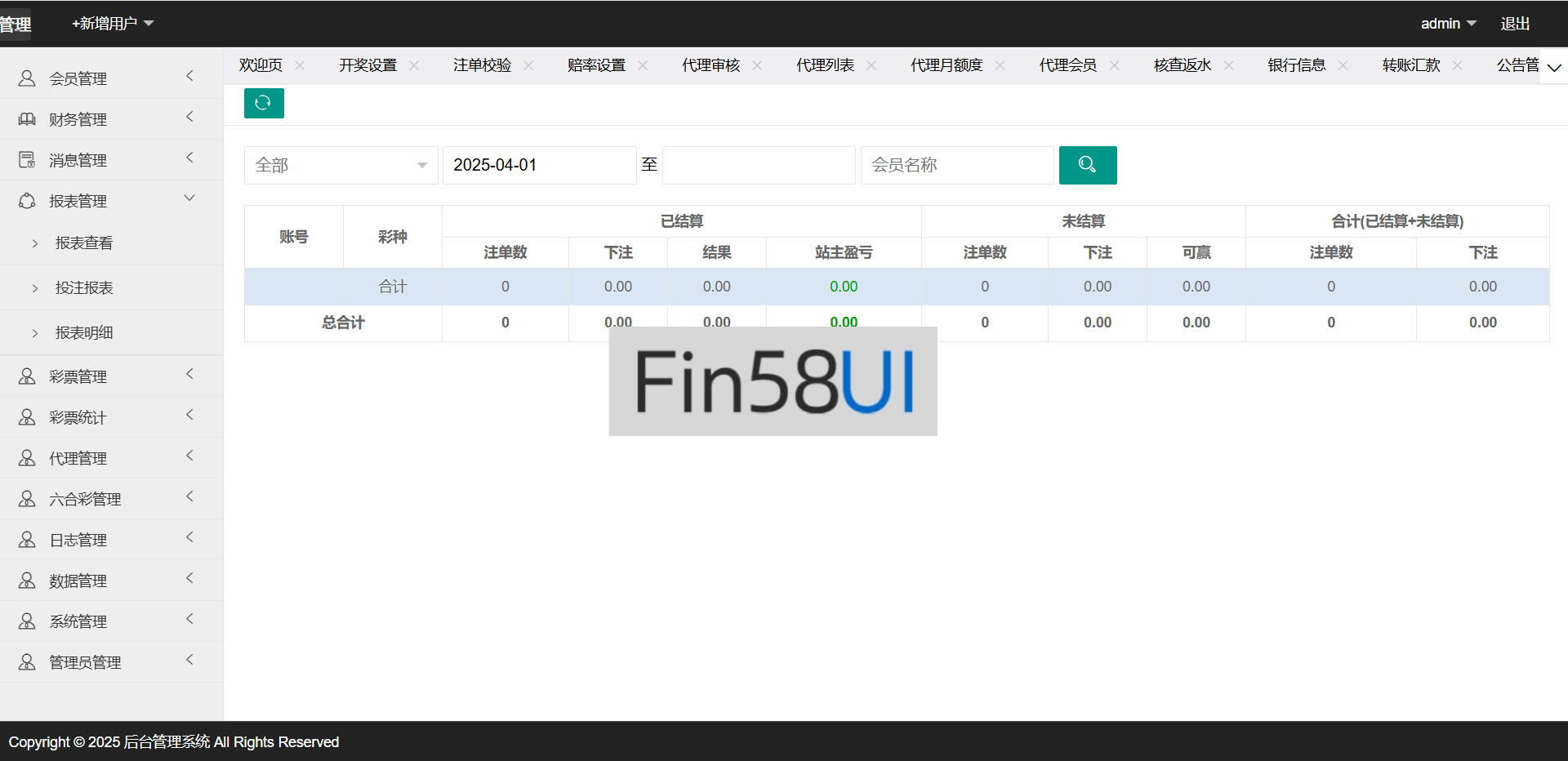Screen dimensions: 1568x761
Task: Close the 代理审核 tab
Action: coord(757,65)
